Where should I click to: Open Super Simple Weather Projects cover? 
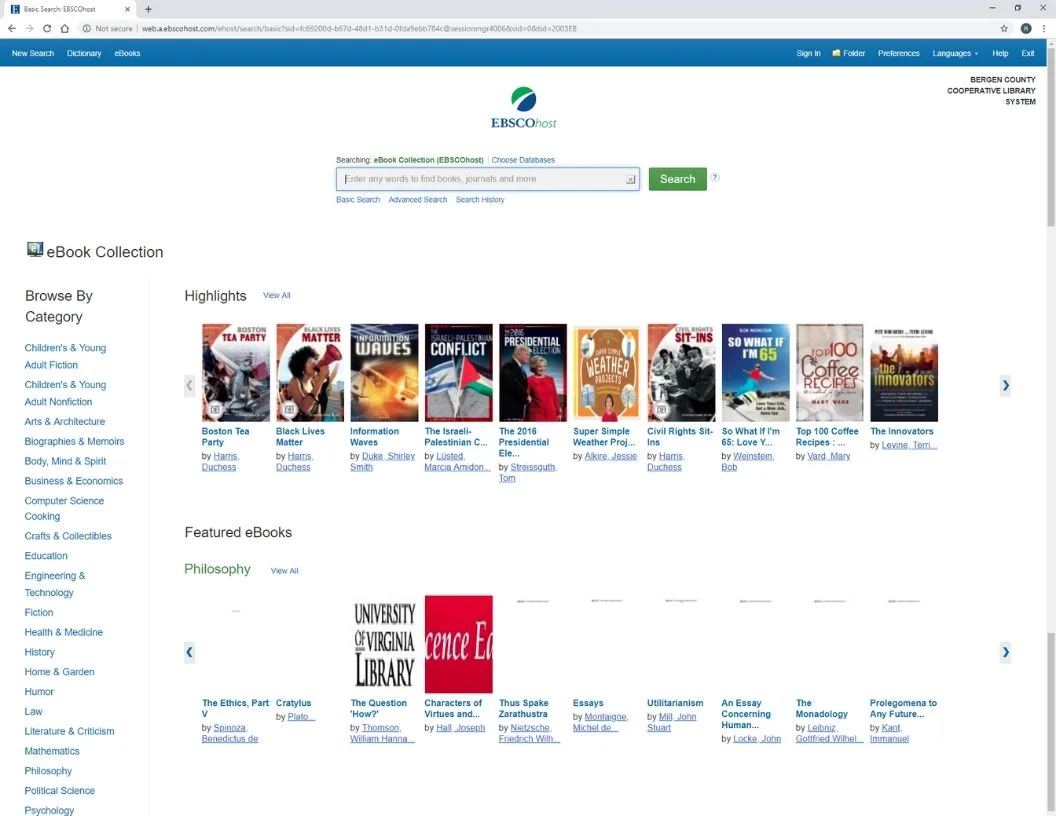(x=607, y=373)
